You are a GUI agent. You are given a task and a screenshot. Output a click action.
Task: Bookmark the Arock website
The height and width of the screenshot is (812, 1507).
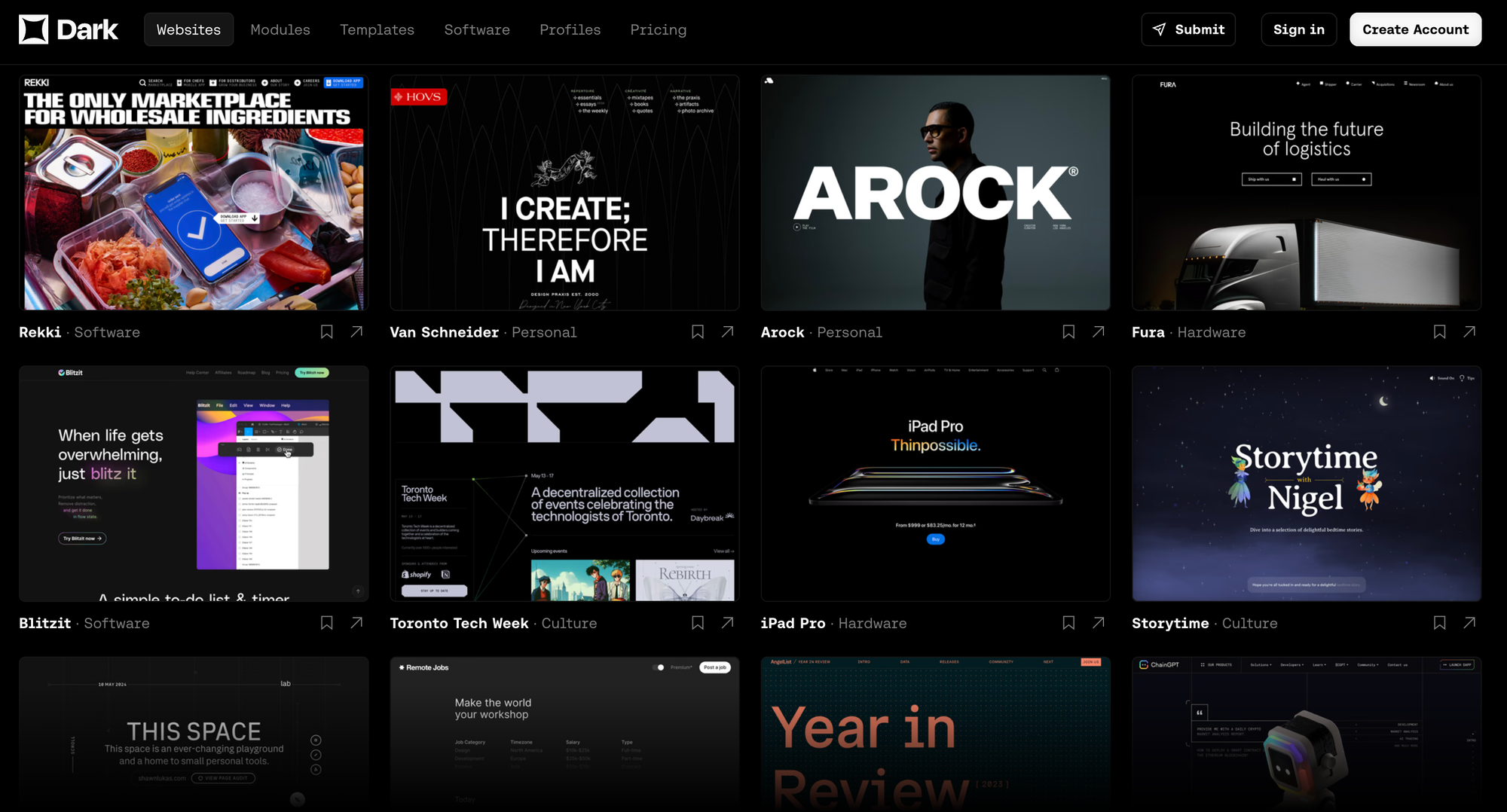point(1068,332)
